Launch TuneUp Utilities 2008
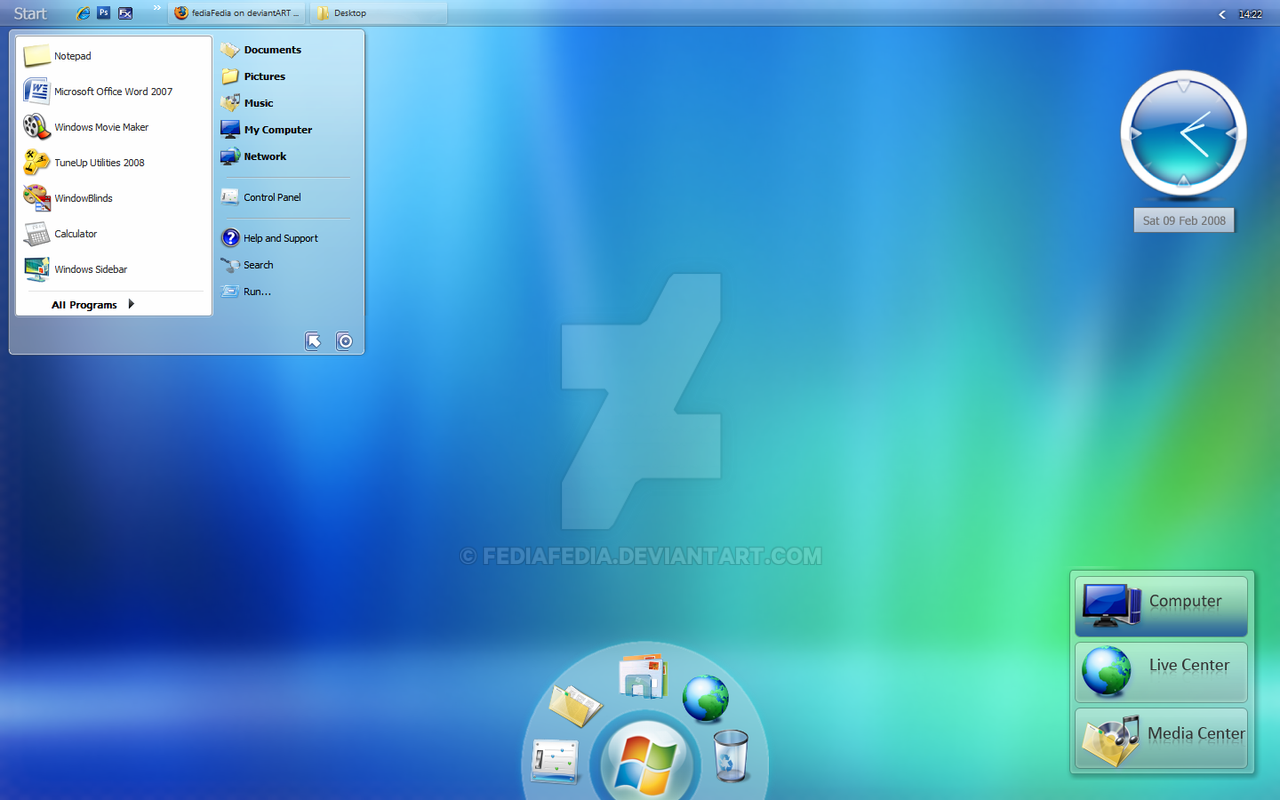 pyautogui.click(x=114, y=162)
